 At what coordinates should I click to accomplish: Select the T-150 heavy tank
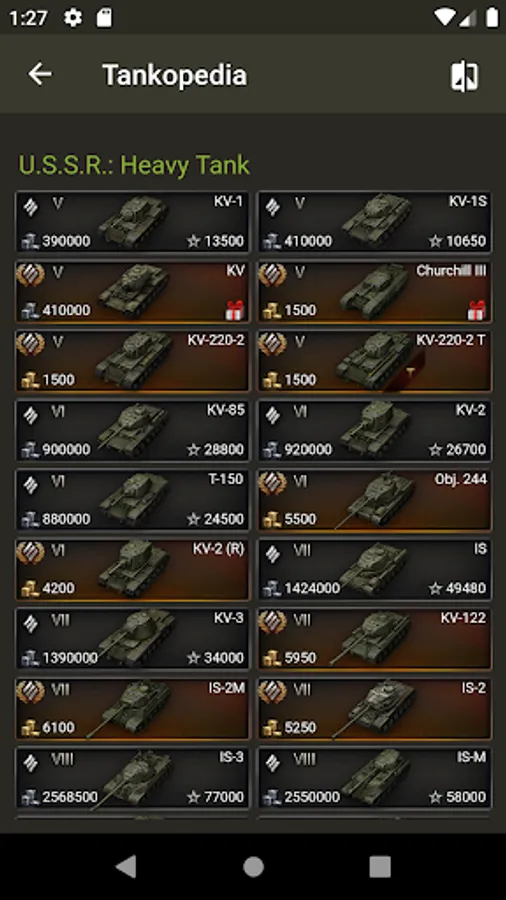click(133, 500)
